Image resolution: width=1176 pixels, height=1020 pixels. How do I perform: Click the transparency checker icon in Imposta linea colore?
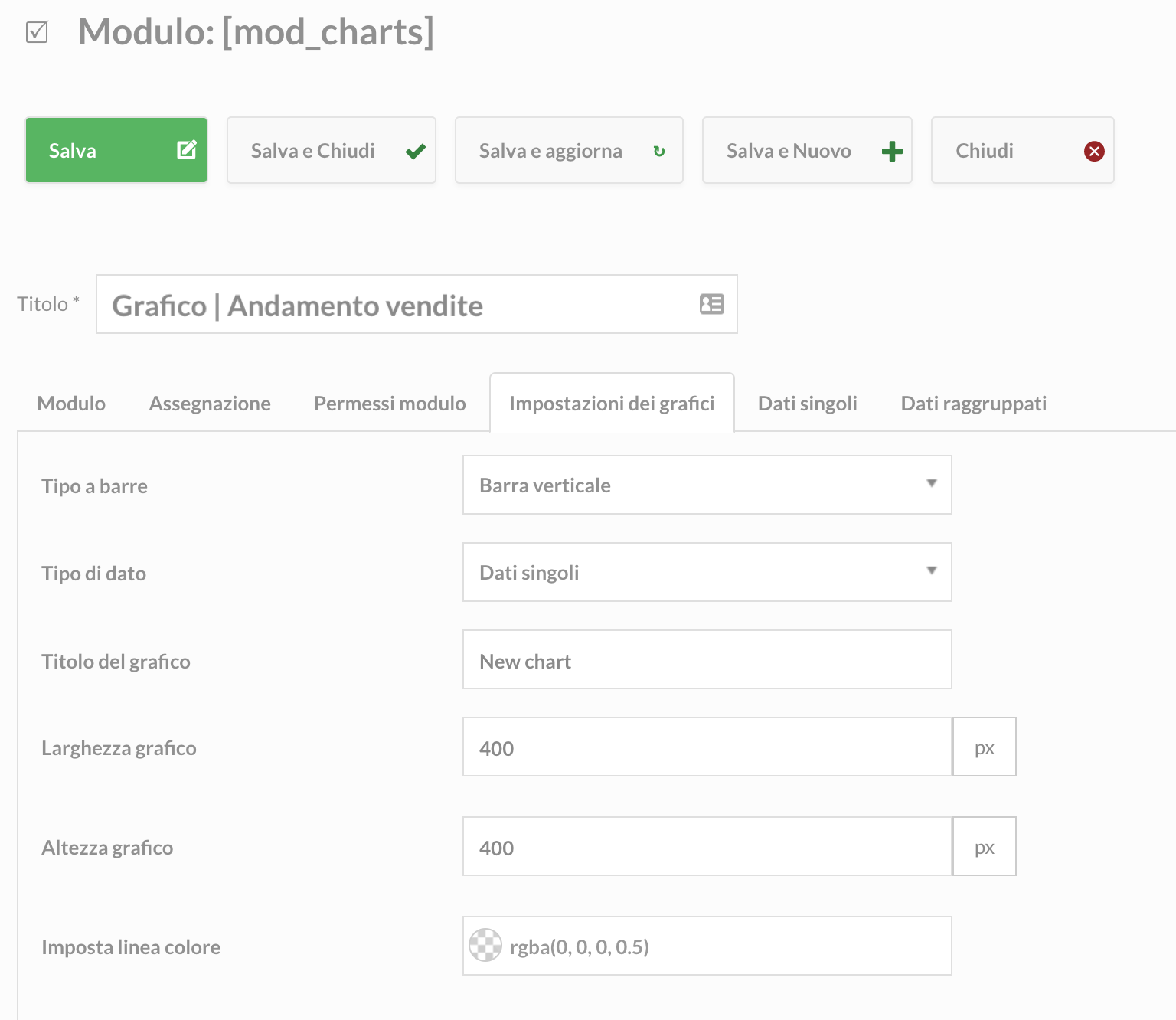pos(486,946)
